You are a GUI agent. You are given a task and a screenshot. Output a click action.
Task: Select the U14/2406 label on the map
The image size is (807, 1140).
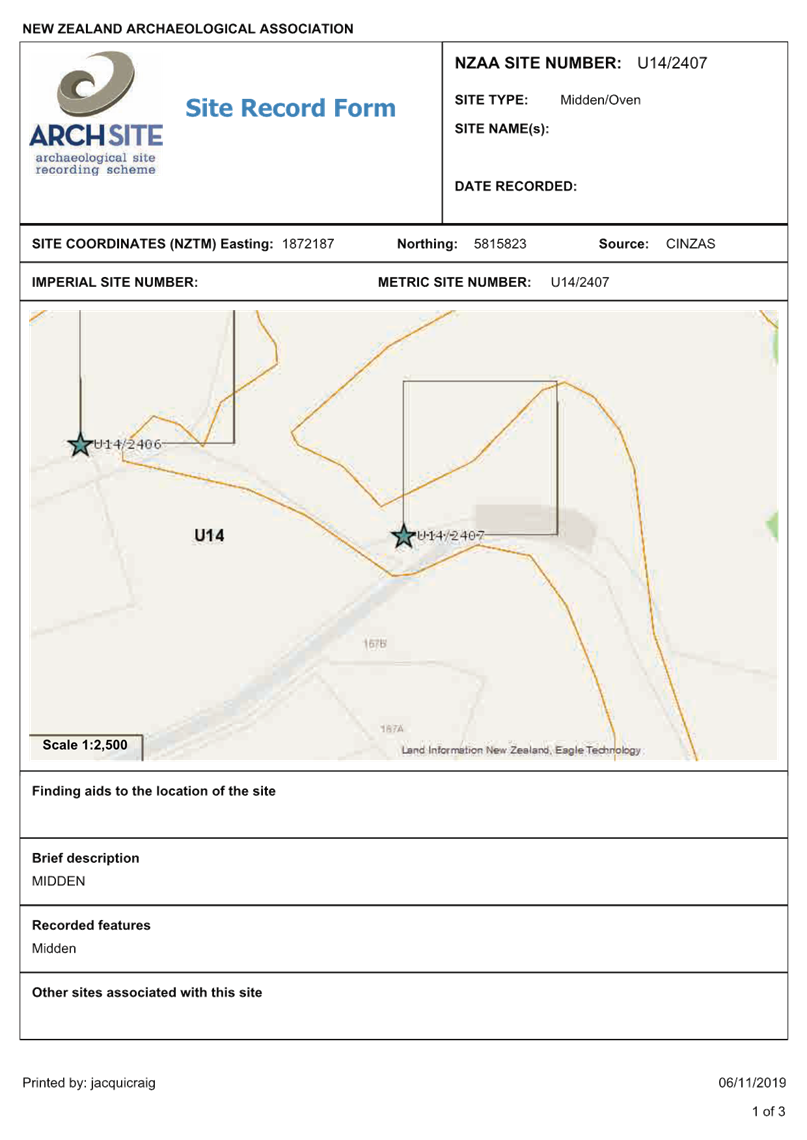[127, 445]
